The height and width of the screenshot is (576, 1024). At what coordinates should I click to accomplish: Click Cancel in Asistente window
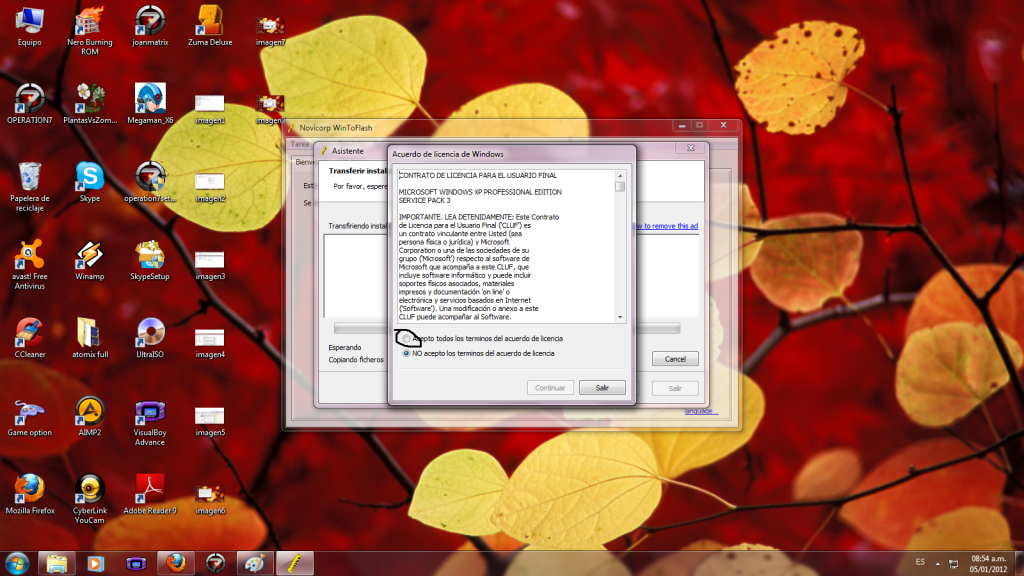coord(675,359)
